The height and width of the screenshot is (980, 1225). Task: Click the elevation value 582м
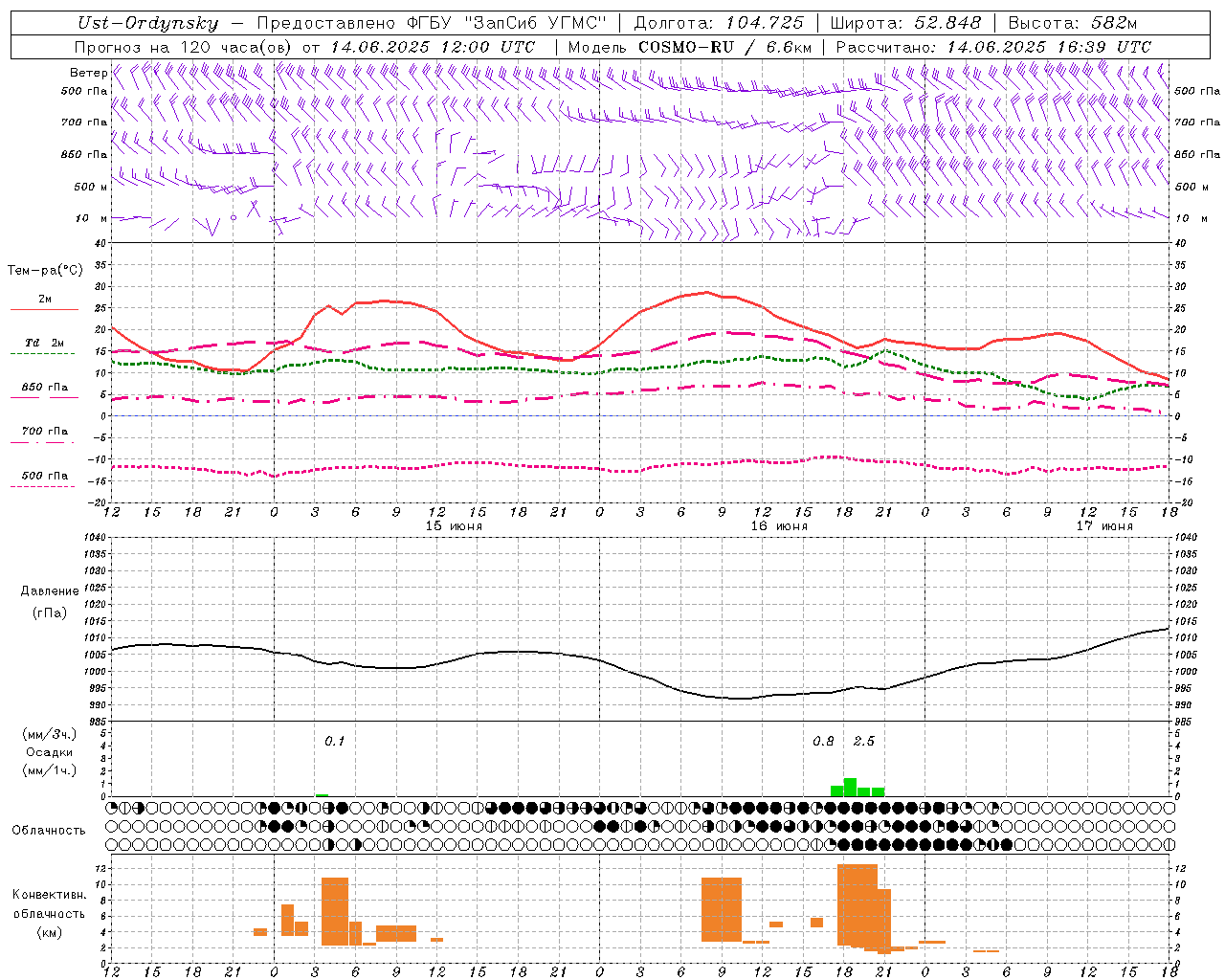(1112, 23)
